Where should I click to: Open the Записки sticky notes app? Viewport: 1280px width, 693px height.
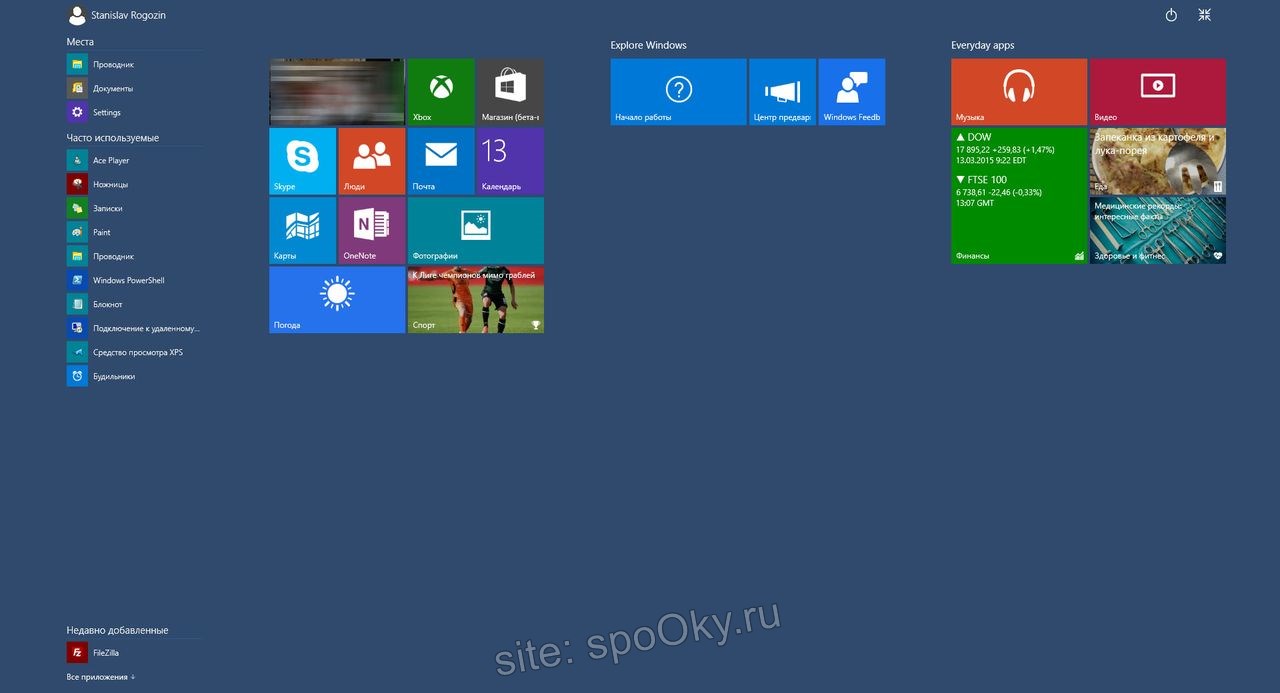134,209
